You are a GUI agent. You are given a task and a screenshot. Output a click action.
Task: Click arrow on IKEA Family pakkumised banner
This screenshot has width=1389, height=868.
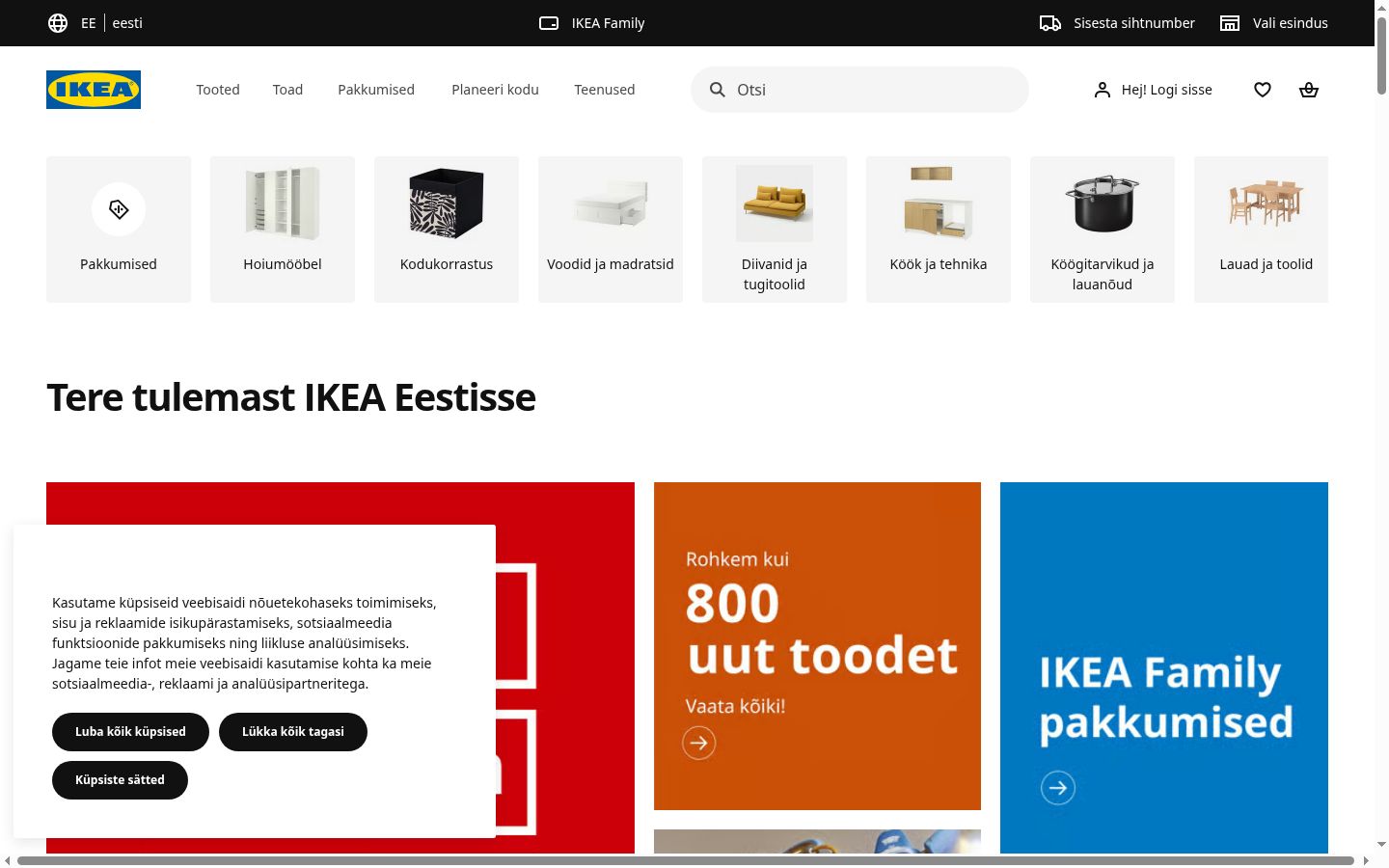coord(1058,788)
